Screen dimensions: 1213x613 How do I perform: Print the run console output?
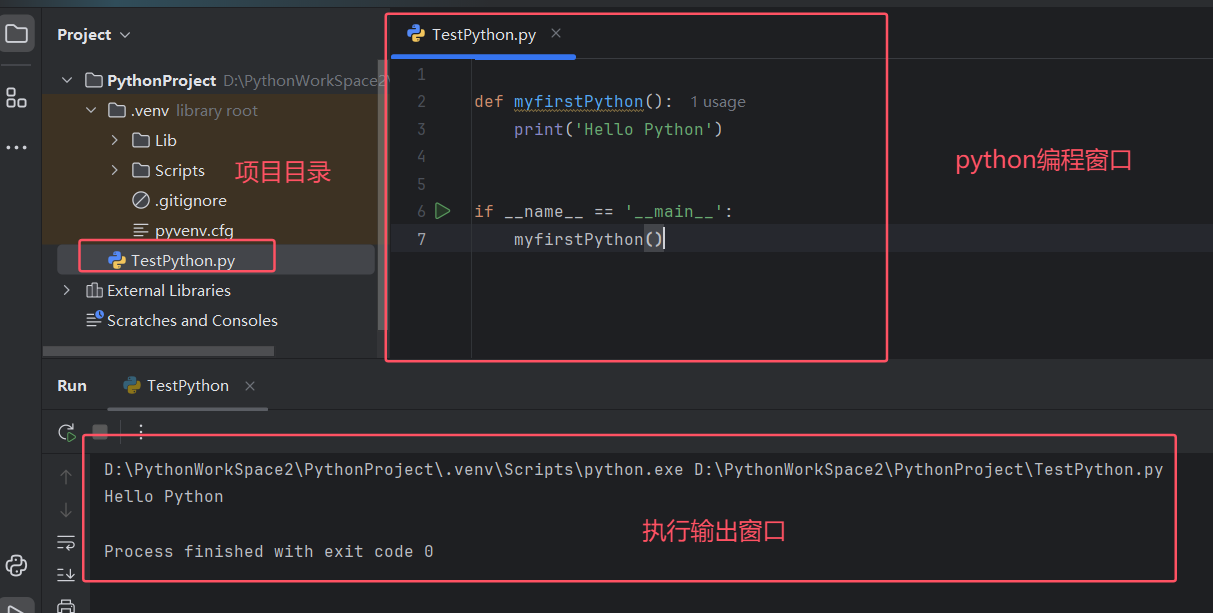(x=65, y=605)
